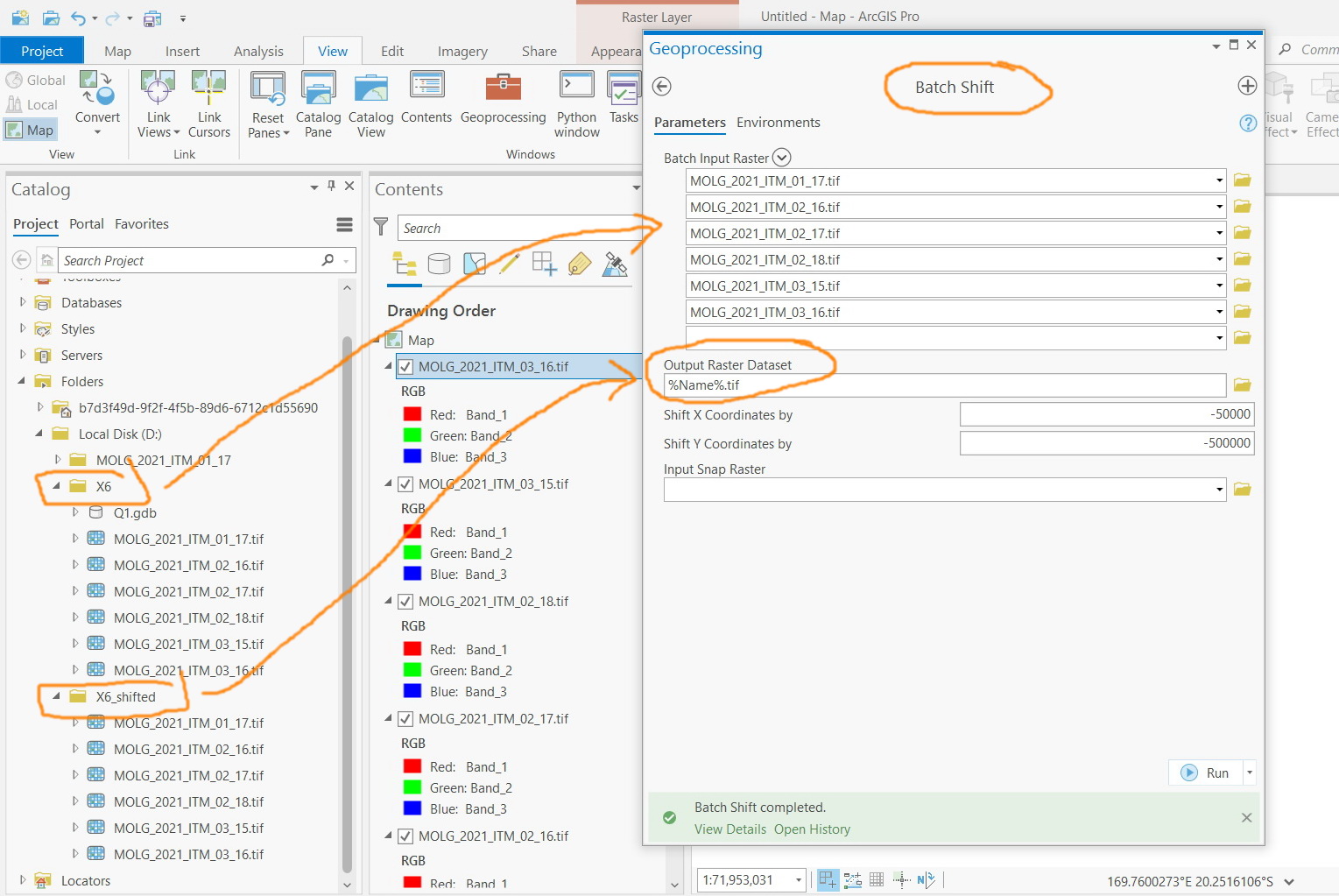This screenshot has height=896, width=1339.
Task: Uncheck the MOLG_2021_ITM_02_17.tif layer visibility
Action: click(405, 719)
